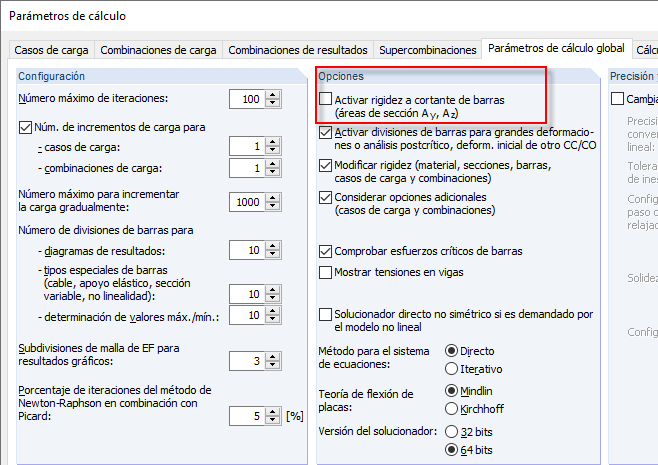Viewport: 658px width, 465px height.
Task: Open the 'Casos de carga' tab
Action: (x=52, y=49)
